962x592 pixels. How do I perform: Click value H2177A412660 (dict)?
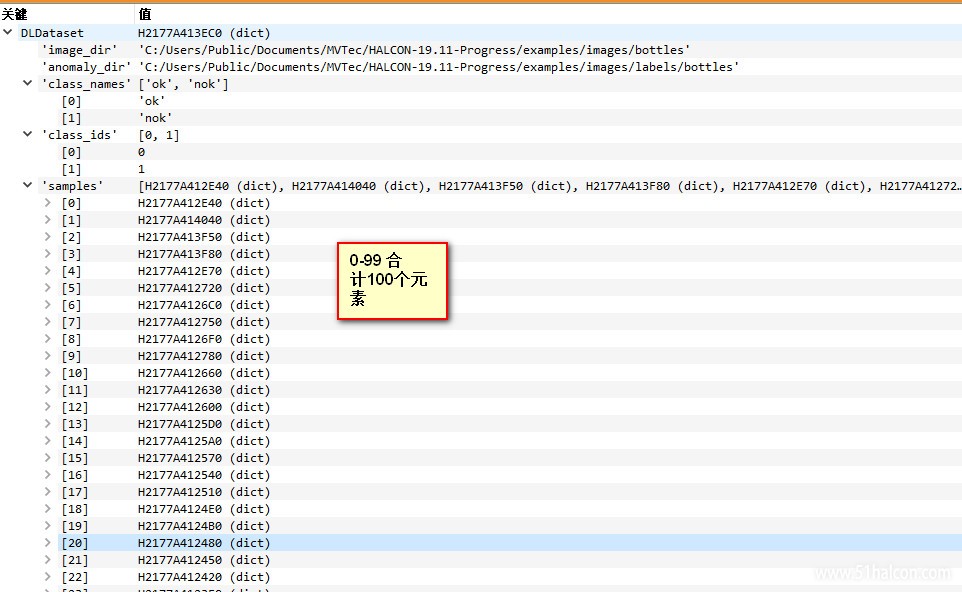click(204, 373)
